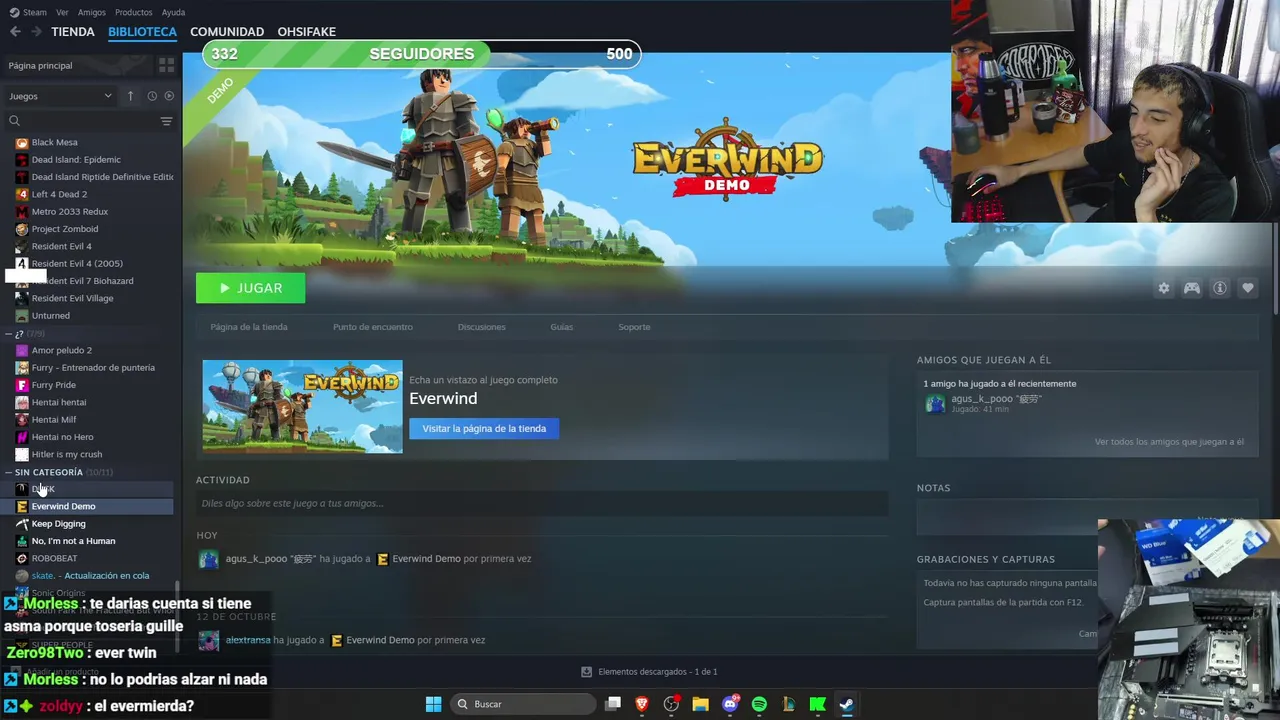
Task: Open the OHSIFAKE profile tab
Action: click(x=306, y=32)
